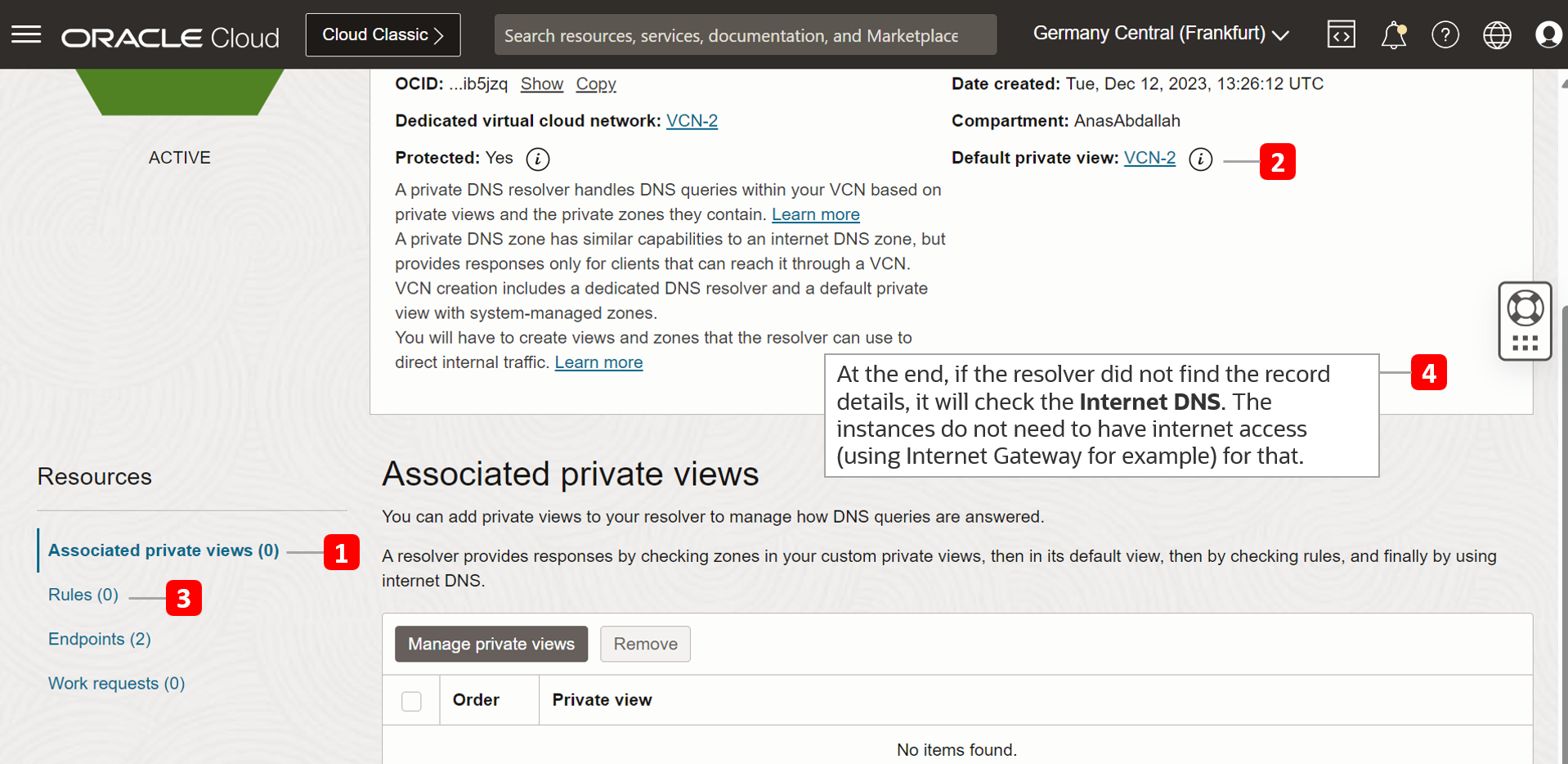Expand the Germany Central (Frankfurt) region dropdown
This screenshot has width=1568, height=764.
(x=1161, y=34)
